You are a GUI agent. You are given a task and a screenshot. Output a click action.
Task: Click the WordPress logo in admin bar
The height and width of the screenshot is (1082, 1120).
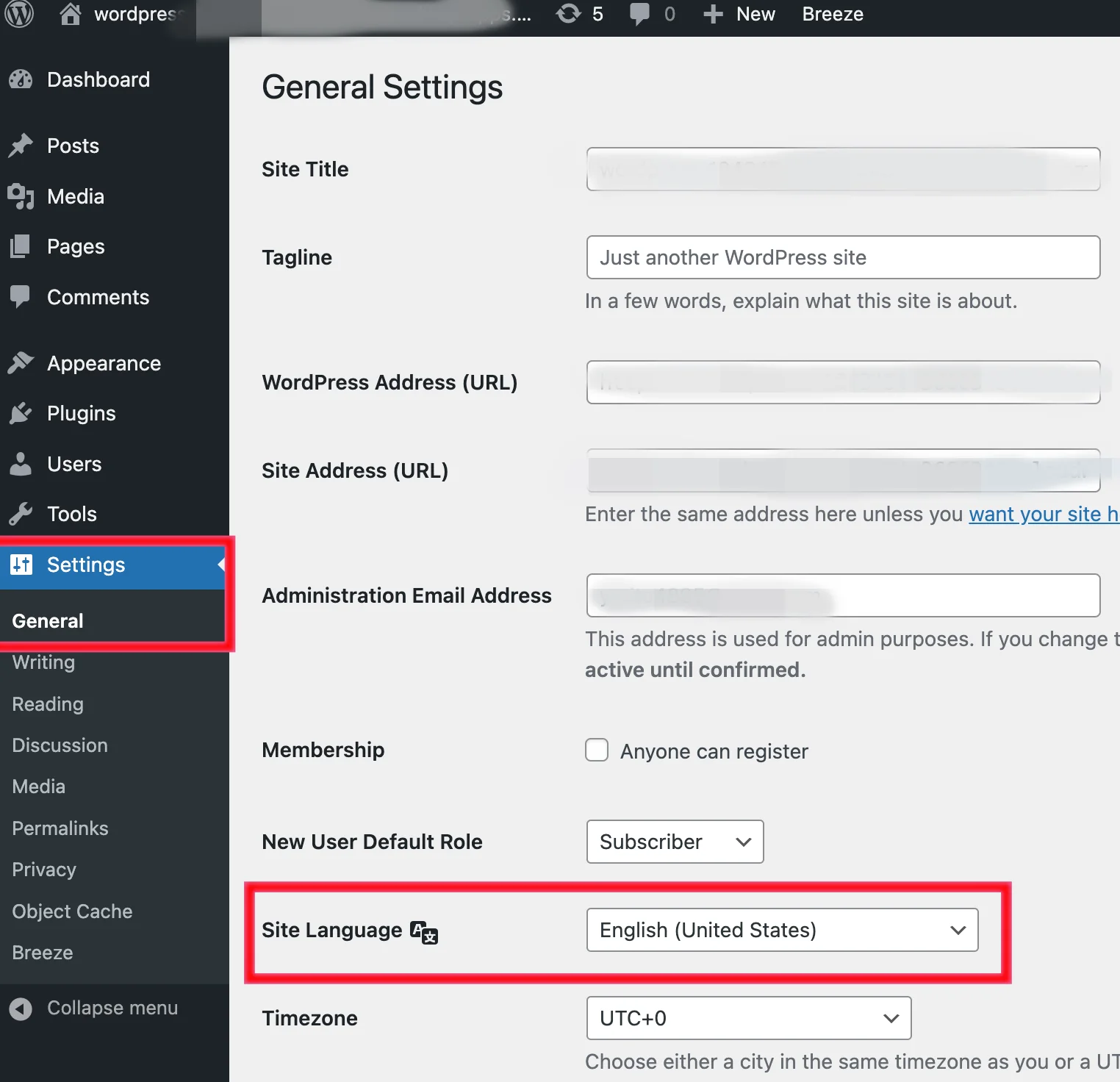click(19, 14)
